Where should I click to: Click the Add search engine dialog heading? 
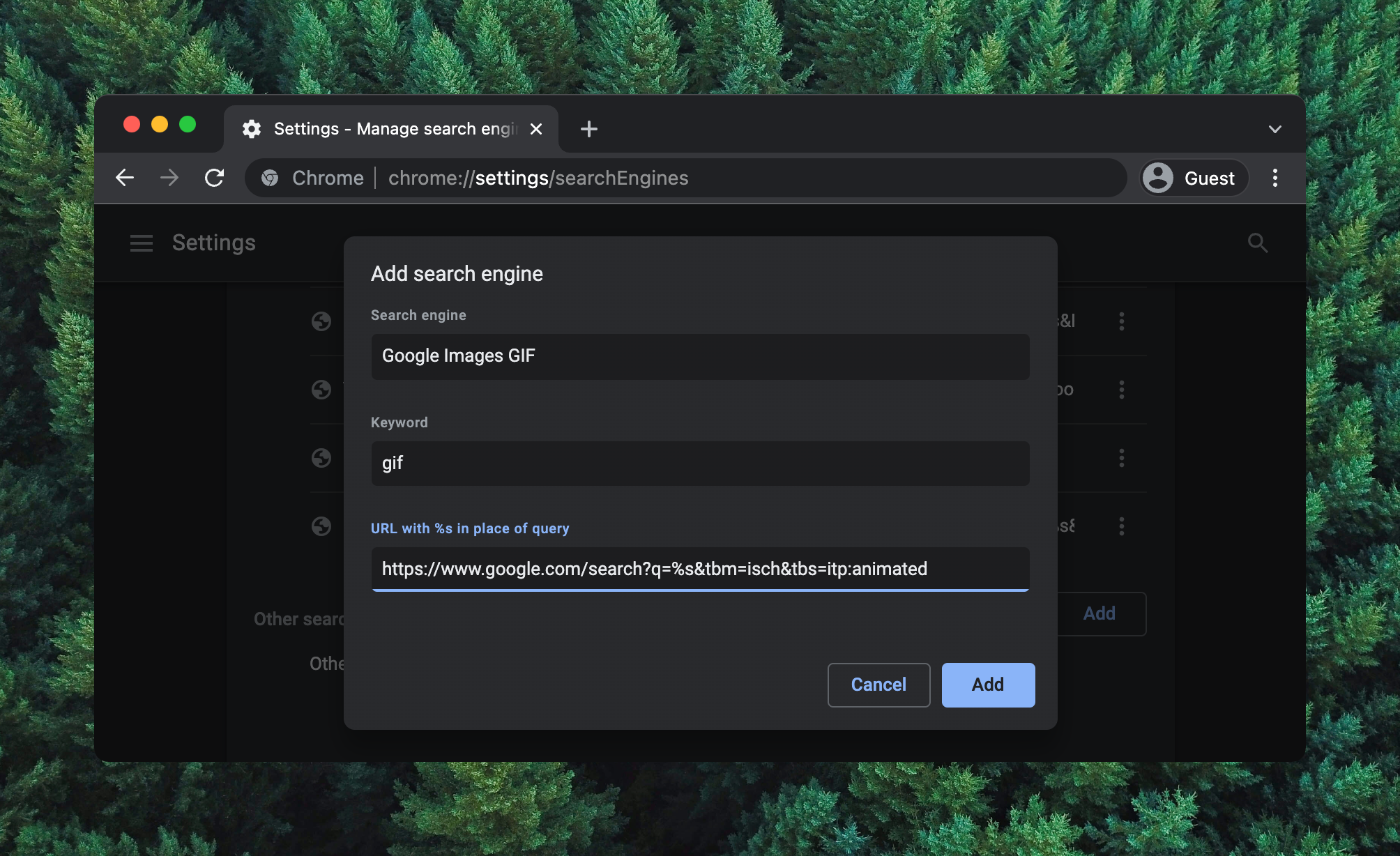pyautogui.click(x=457, y=274)
